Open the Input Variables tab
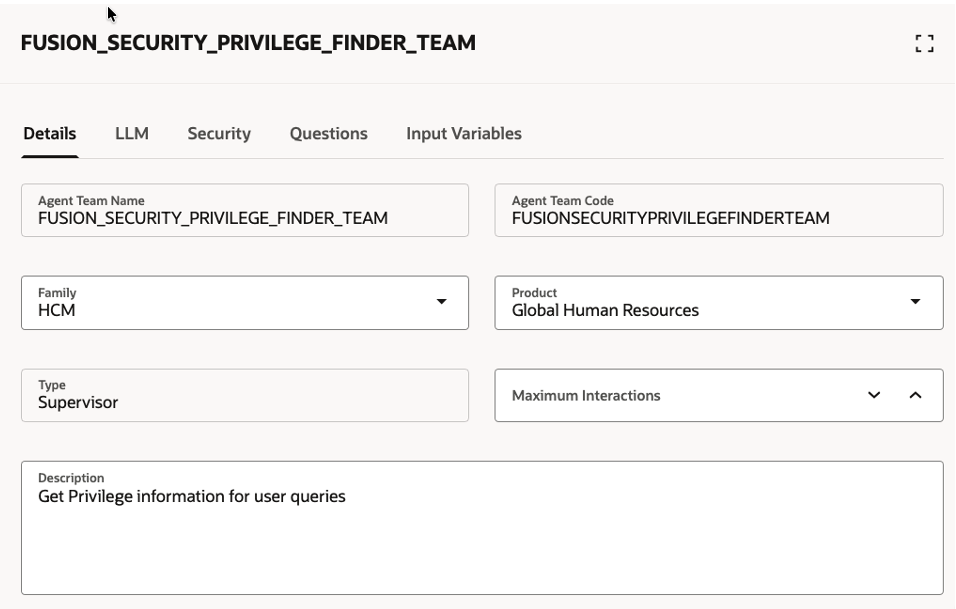The height and width of the screenshot is (609, 956). click(x=464, y=133)
